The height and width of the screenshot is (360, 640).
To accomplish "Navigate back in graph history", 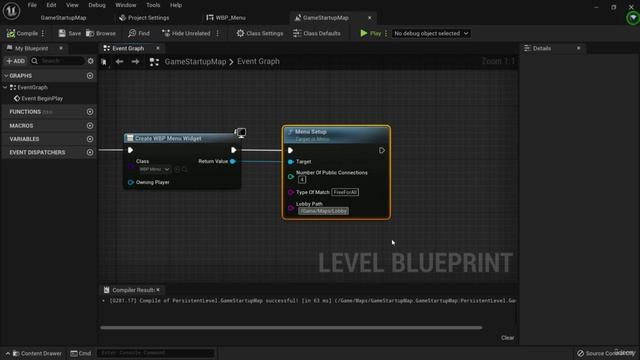I will coord(119,62).
